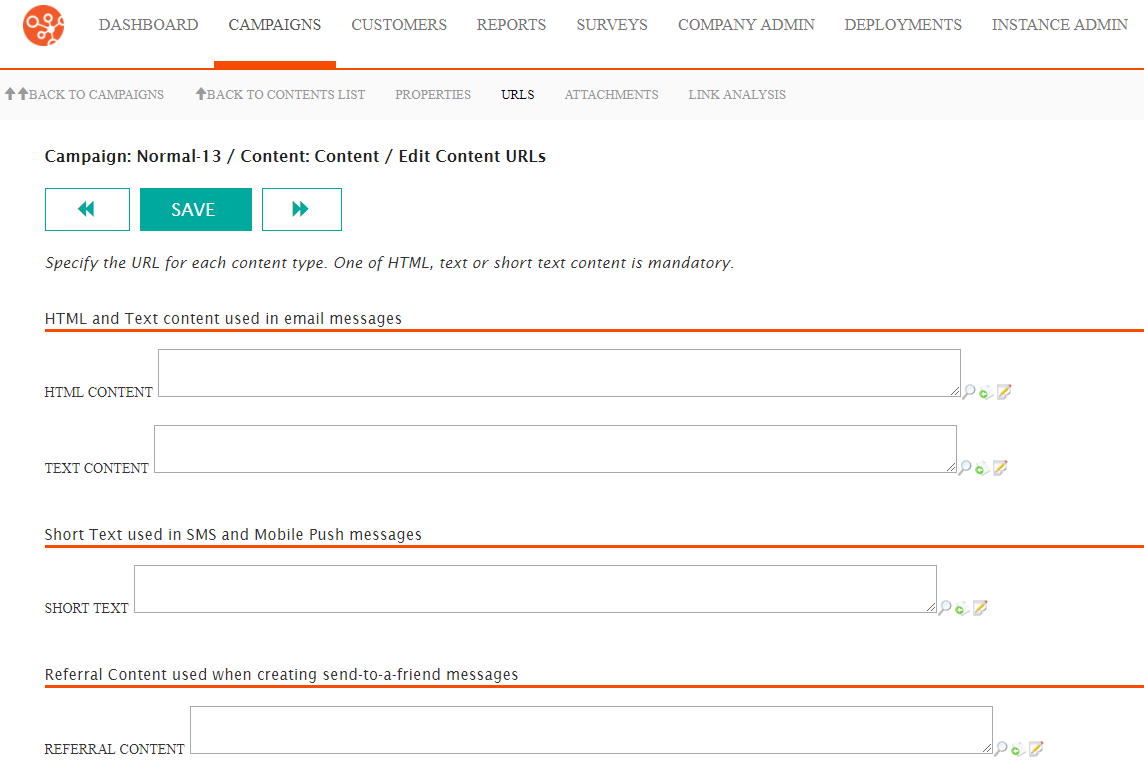Click the pencil edit icon for Referral Content
The width and height of the screenshot is (1144, 767).
pyautogui.click(x=1036, y=749)
